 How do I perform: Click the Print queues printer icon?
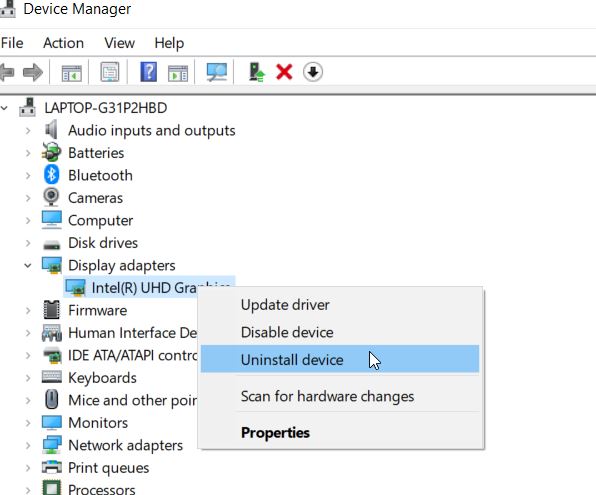52,467
